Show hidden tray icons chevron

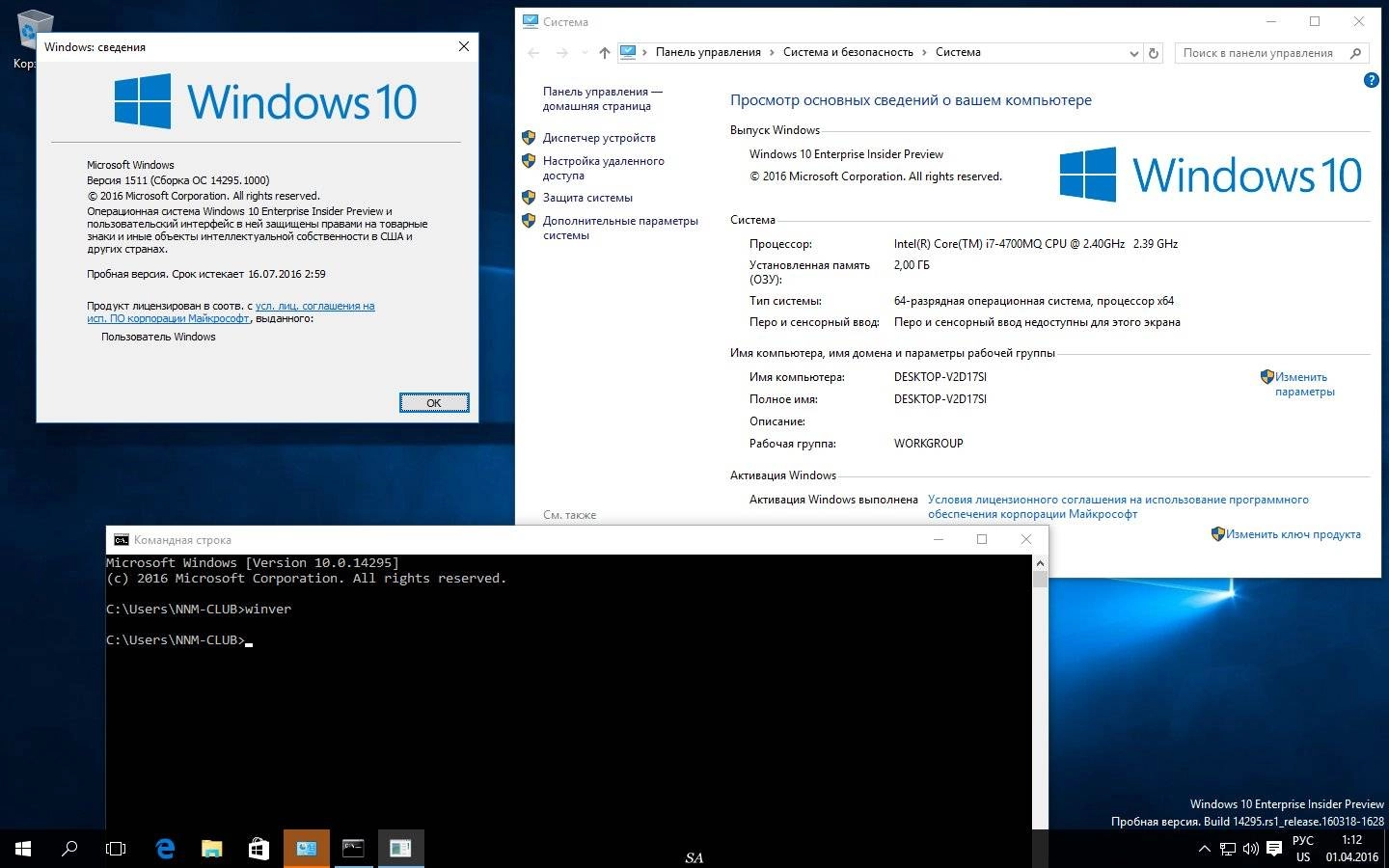click(1204, 850)
